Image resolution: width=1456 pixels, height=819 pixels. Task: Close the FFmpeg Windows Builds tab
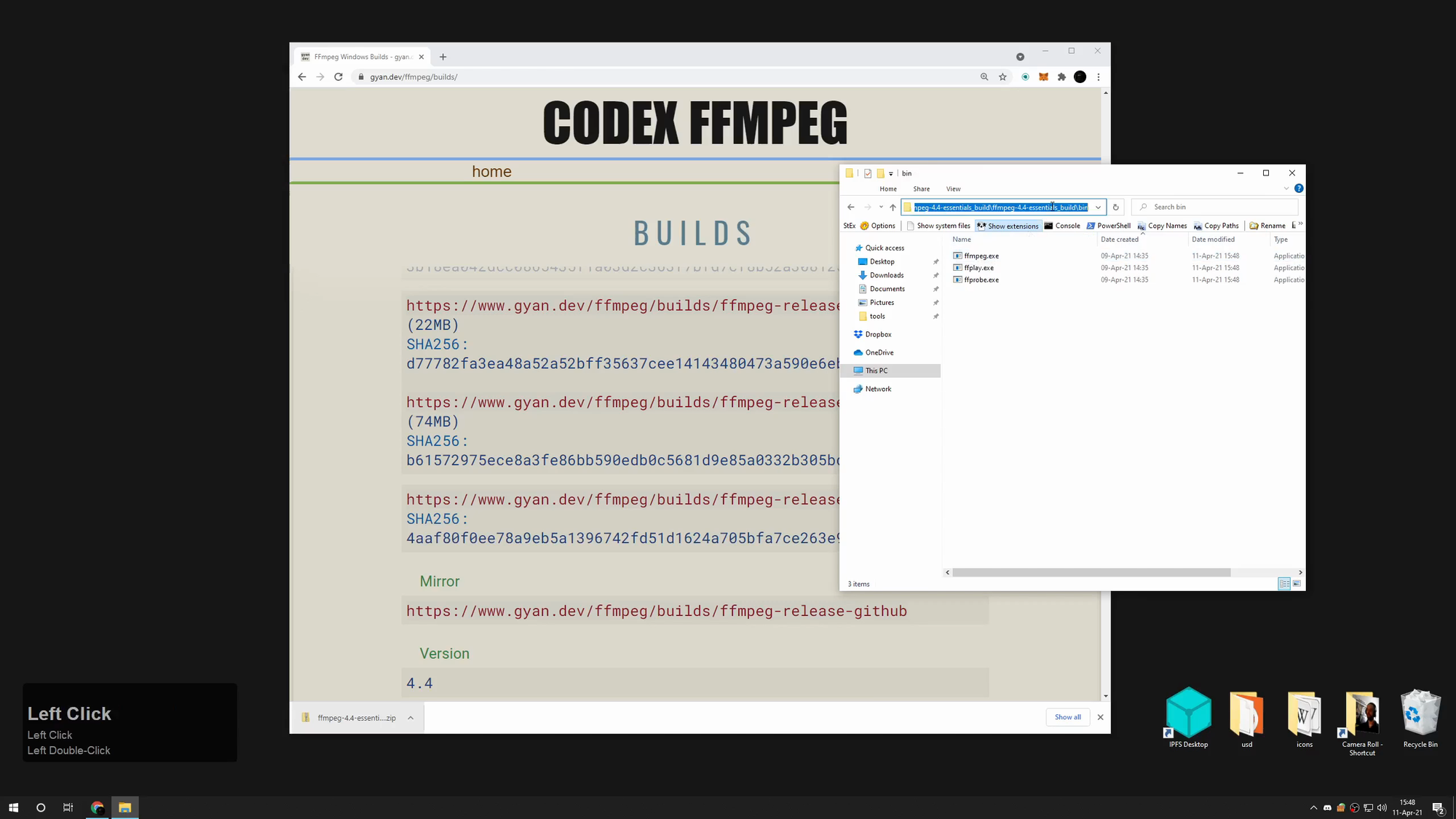point(421,57)
